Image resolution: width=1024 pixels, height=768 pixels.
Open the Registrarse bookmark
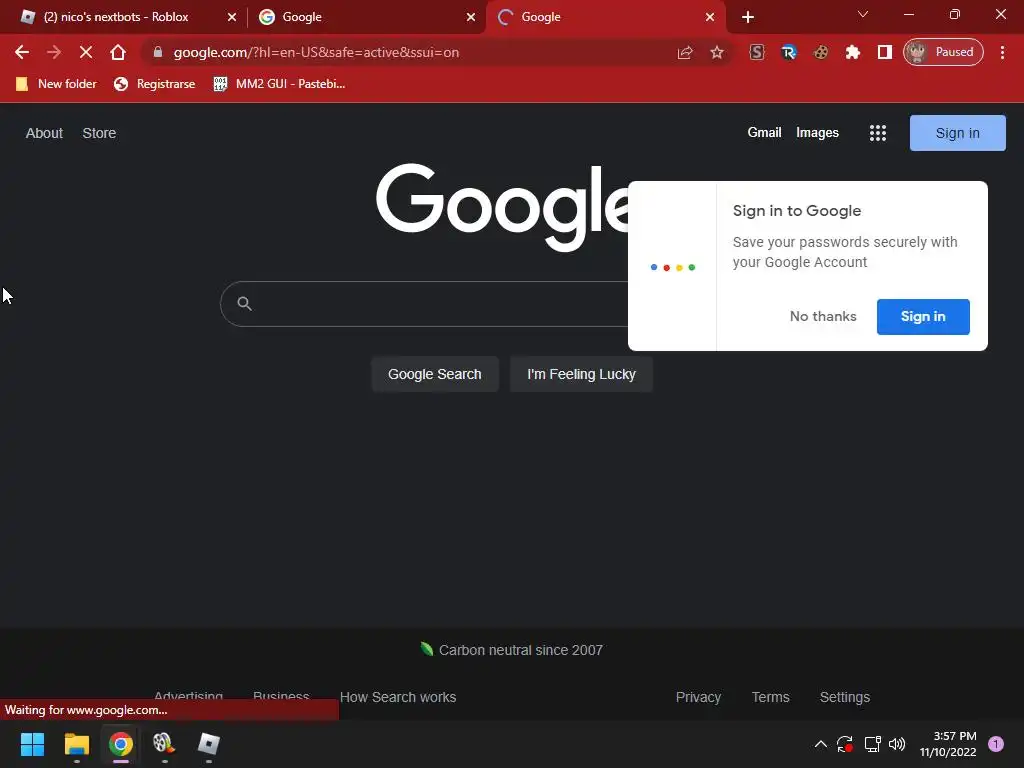[x=154, y=84]
